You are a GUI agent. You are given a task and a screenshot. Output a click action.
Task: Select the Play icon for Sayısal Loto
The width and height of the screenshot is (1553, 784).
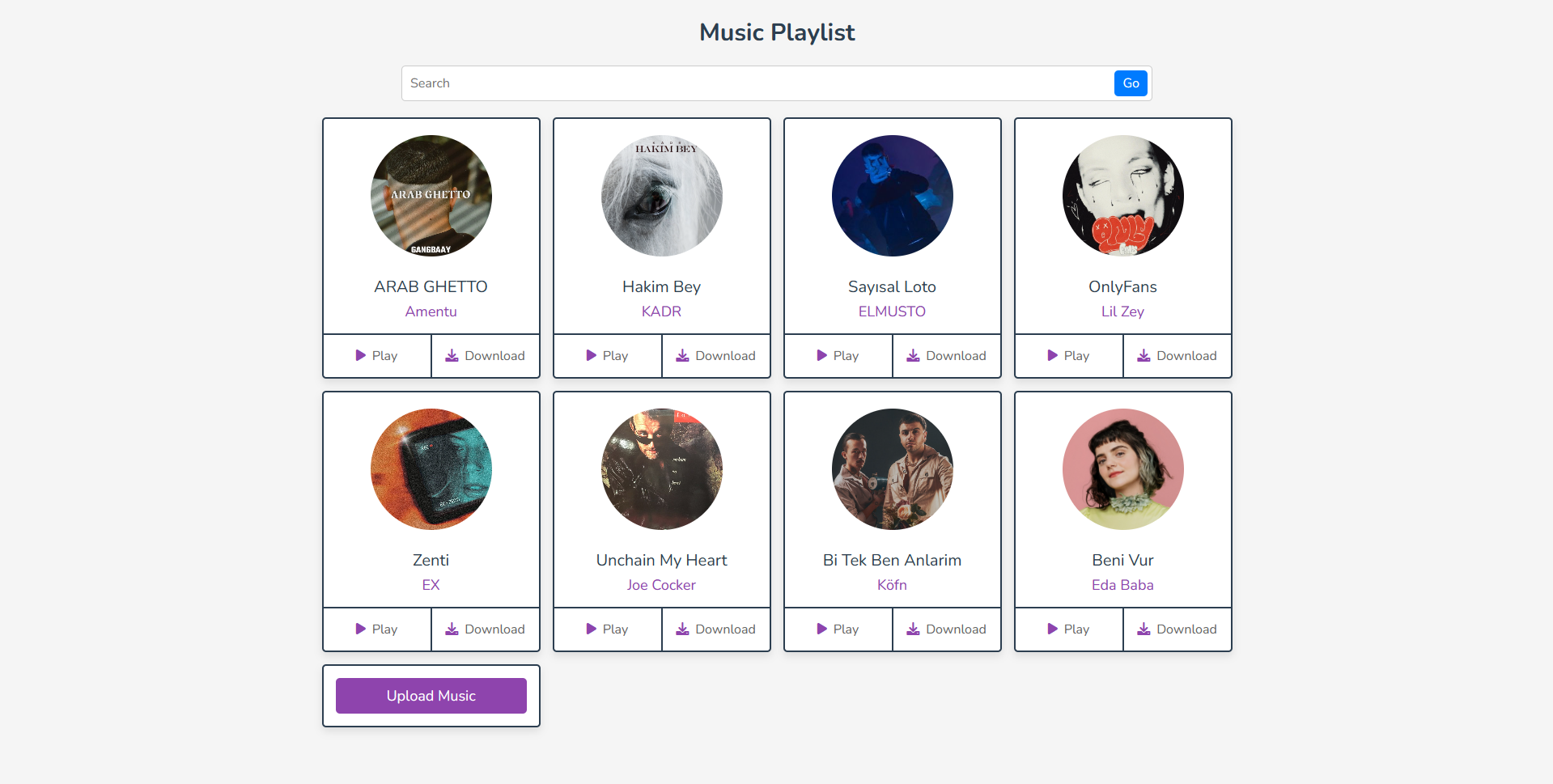(821, 355)
